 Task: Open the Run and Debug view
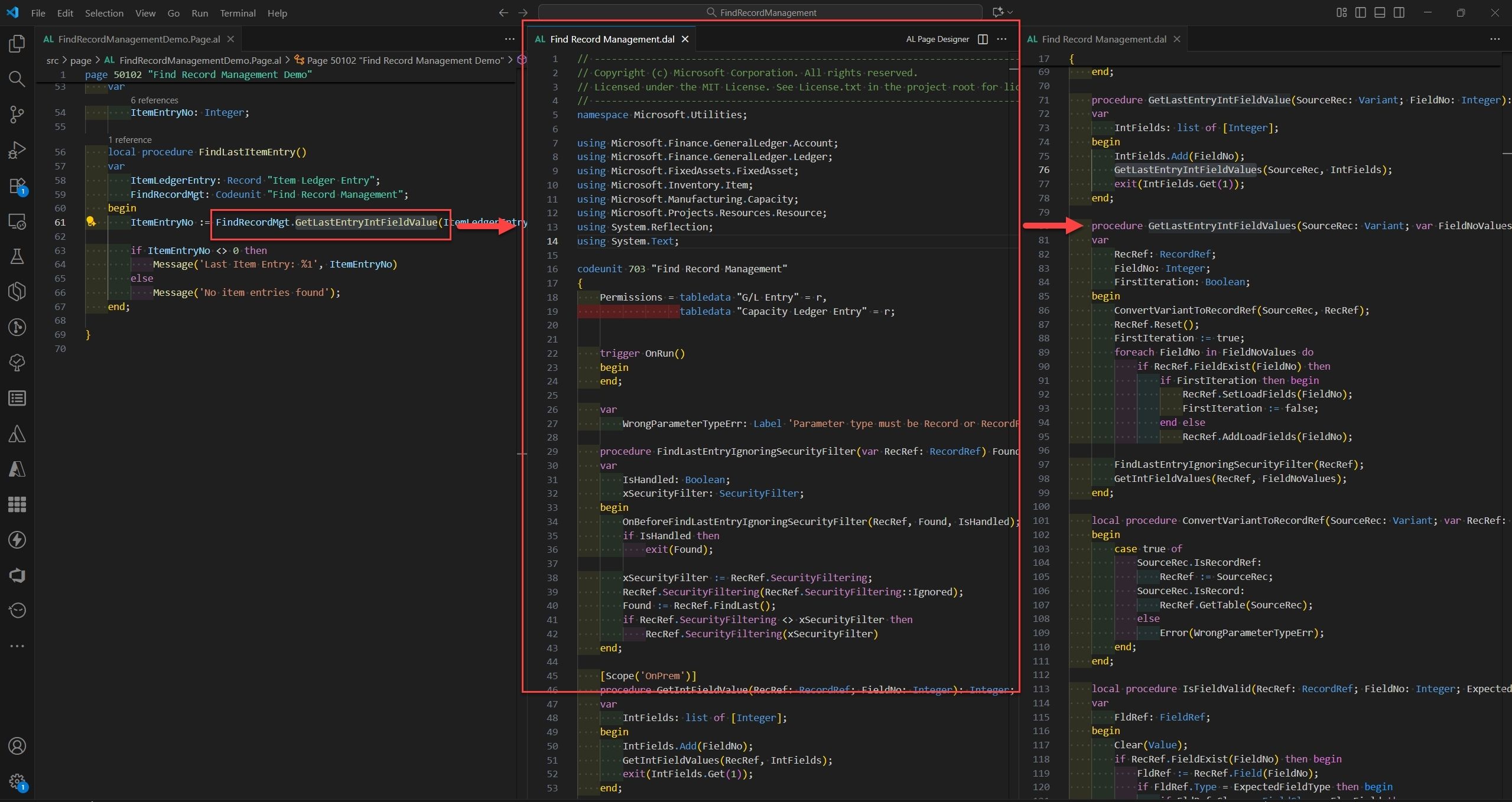(x=17, y=150)
